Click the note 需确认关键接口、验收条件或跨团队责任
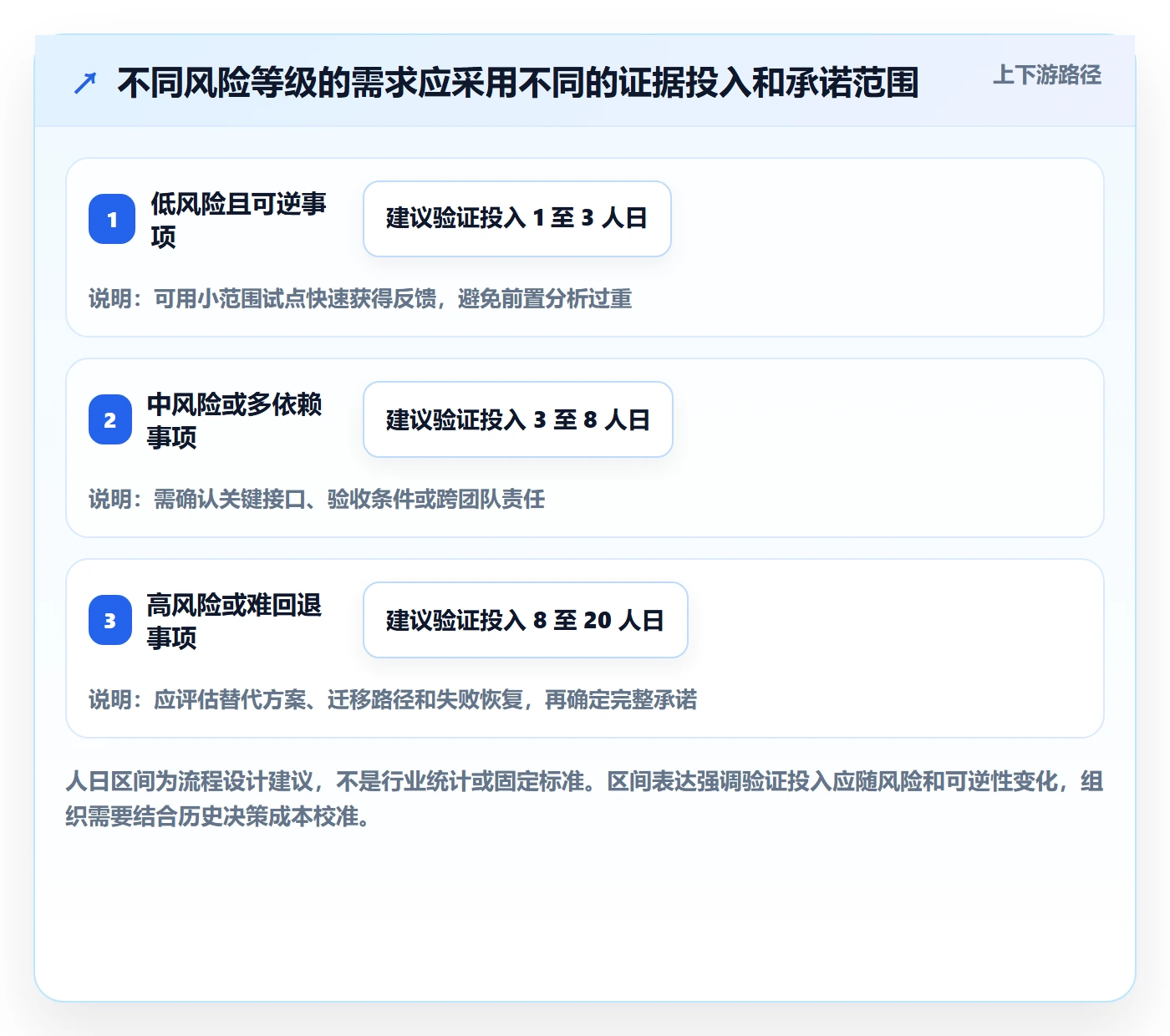 (x=349, y=500)
